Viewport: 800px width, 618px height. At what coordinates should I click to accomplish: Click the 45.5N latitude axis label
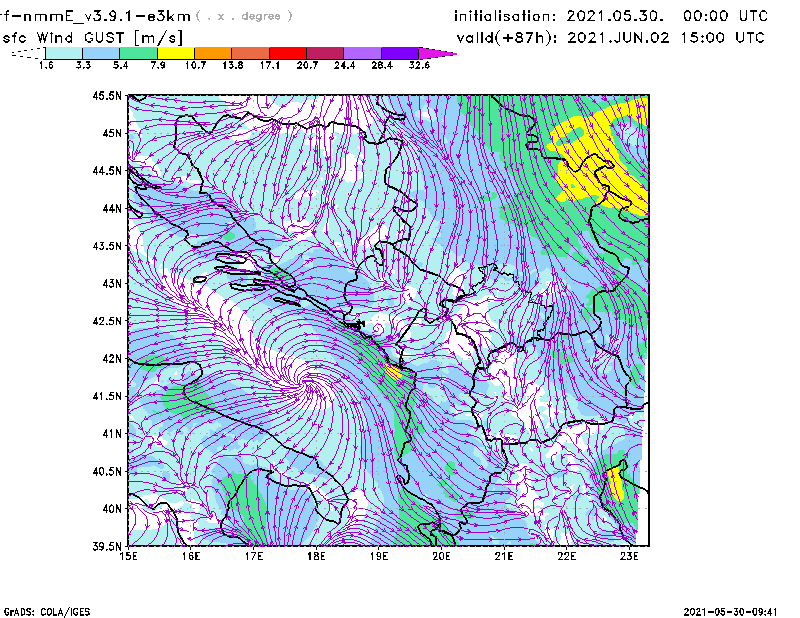tap(107, 96)
